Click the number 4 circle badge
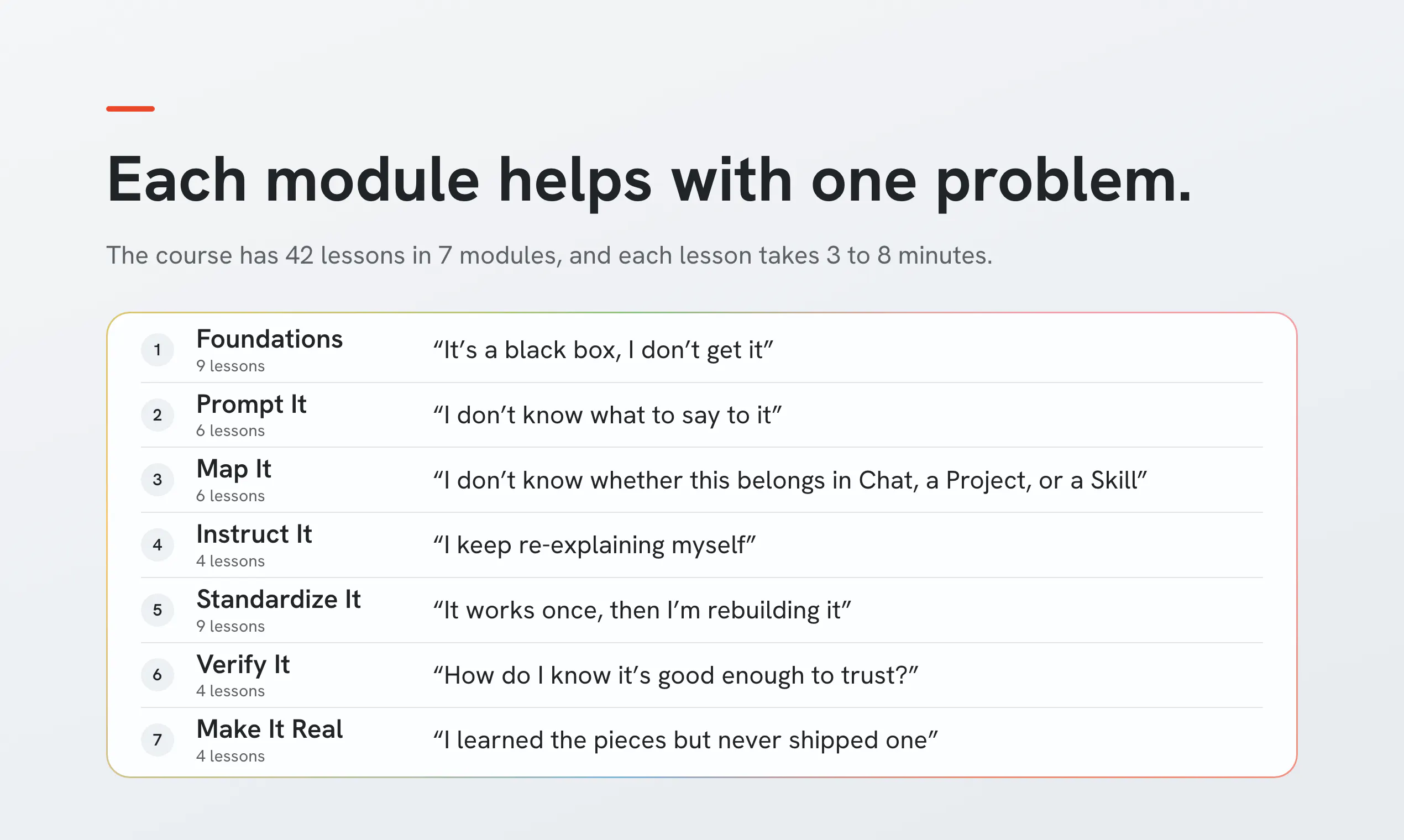The height and width of the screenshot is (840, 1404). pyautogui.click(x=158, y=545)
